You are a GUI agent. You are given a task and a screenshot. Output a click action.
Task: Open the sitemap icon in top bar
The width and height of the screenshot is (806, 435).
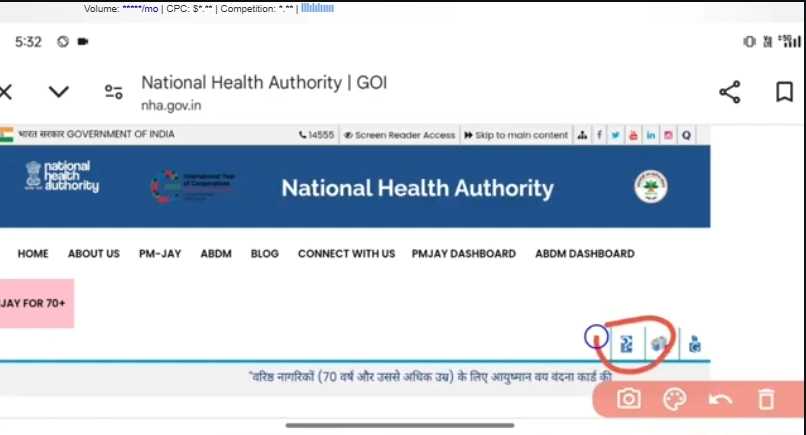point(582,135)
